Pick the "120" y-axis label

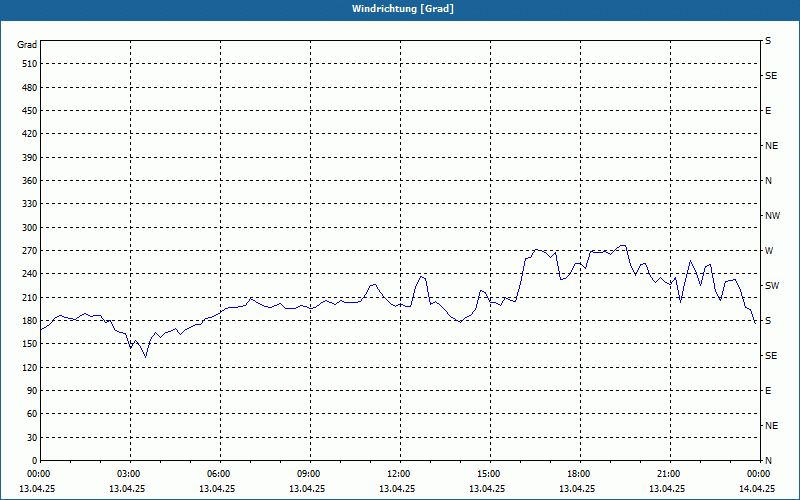(30, 367)
